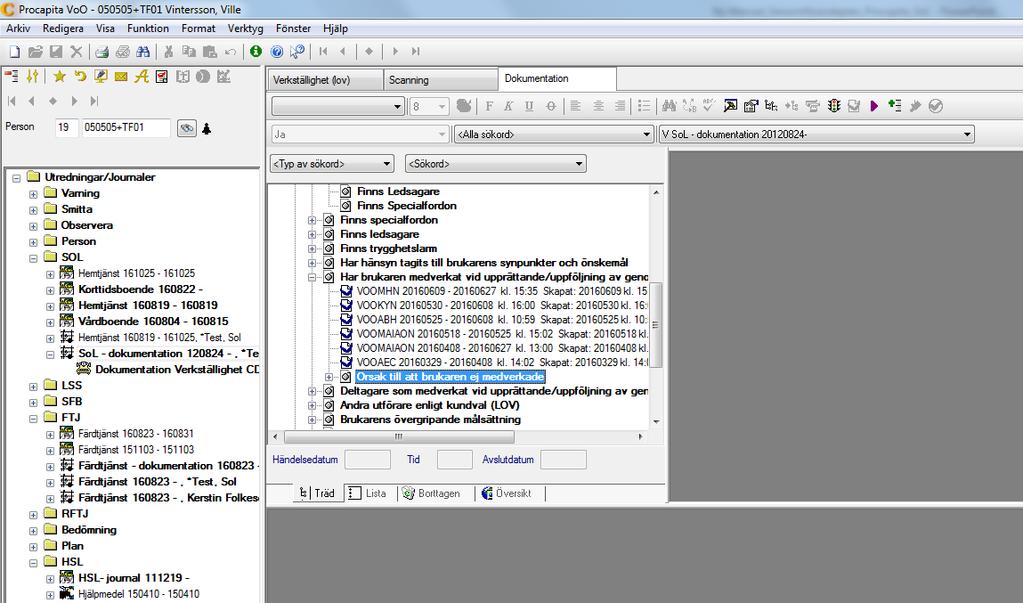
Task: Open the Funktion menu
Action: pos(148,28)
